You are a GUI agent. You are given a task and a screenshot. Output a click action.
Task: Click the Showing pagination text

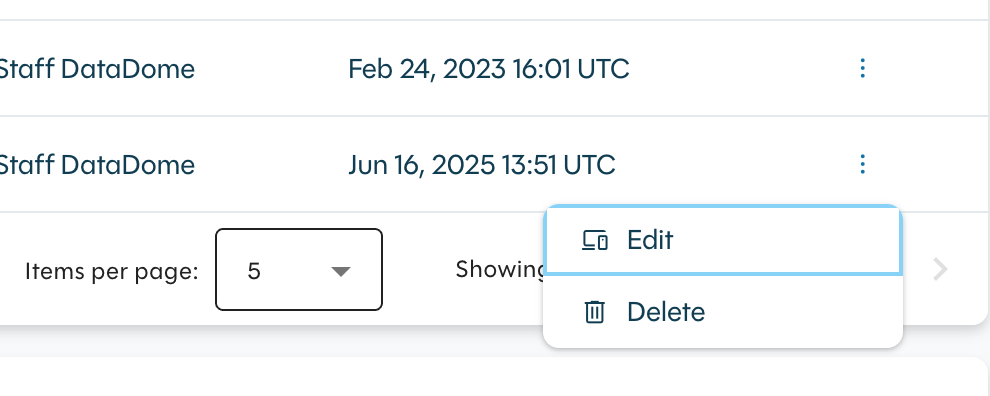click(500, 270)
